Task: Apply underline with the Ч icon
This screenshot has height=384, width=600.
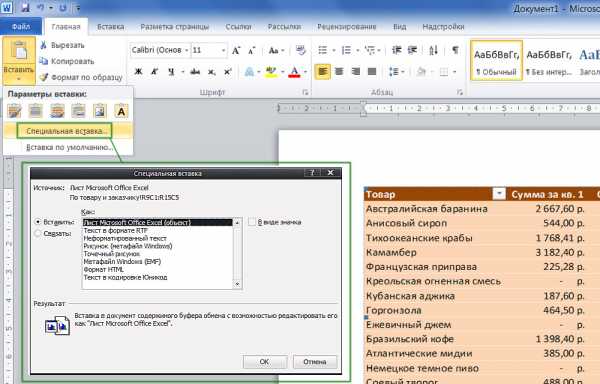Action: 171,72
